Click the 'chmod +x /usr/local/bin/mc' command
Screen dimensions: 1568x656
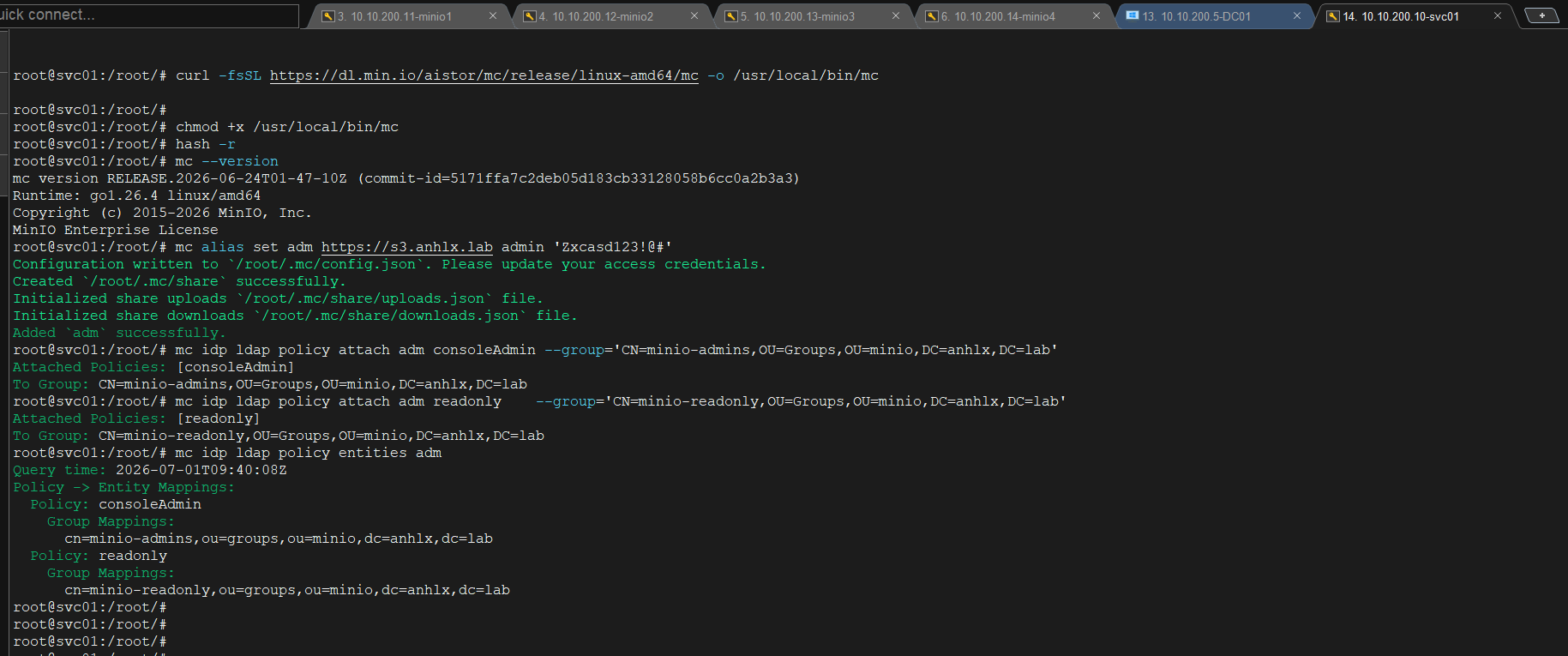click(287, 127)
